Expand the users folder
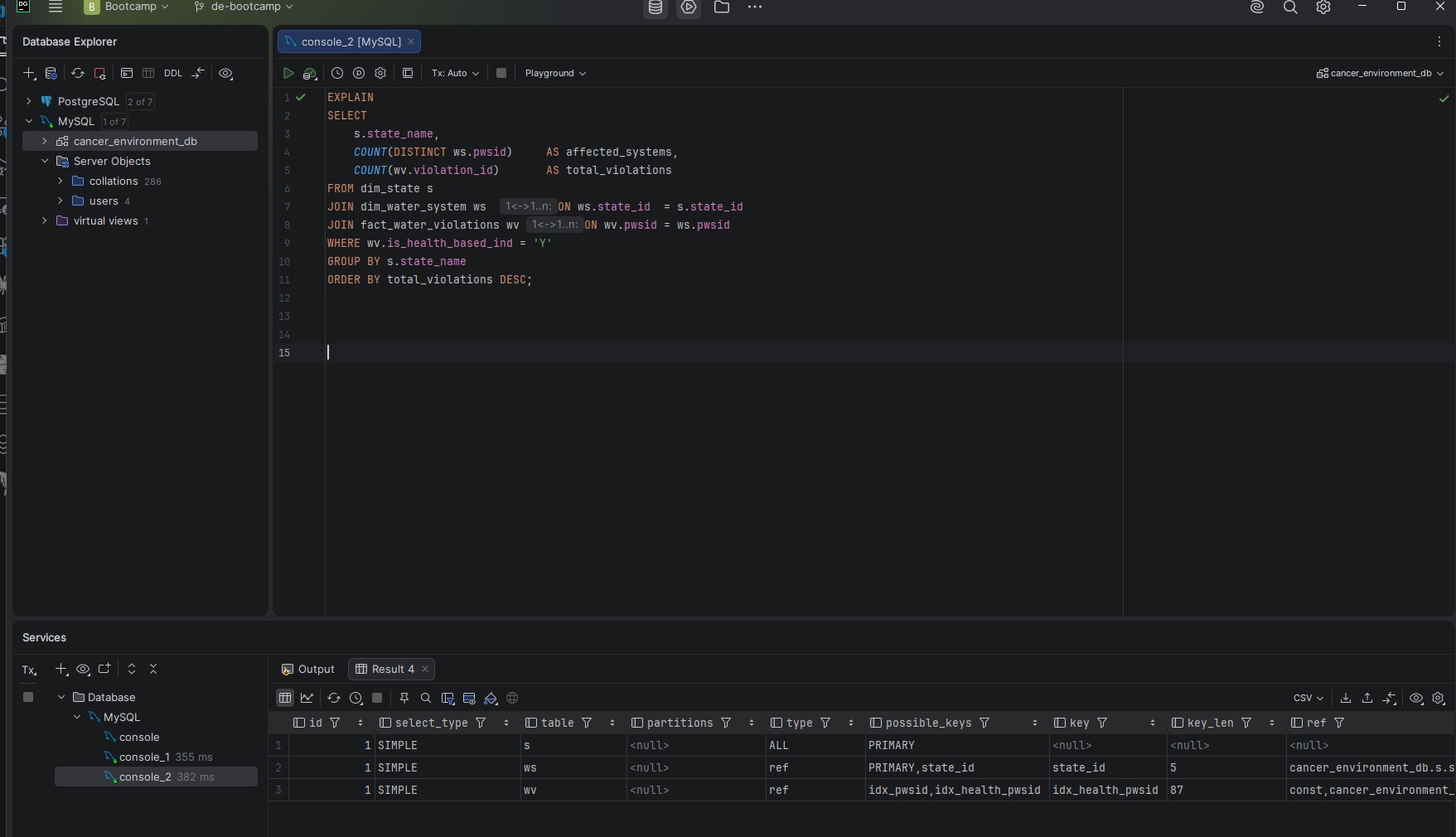The image size is (1456, 837). click(60, 201)
